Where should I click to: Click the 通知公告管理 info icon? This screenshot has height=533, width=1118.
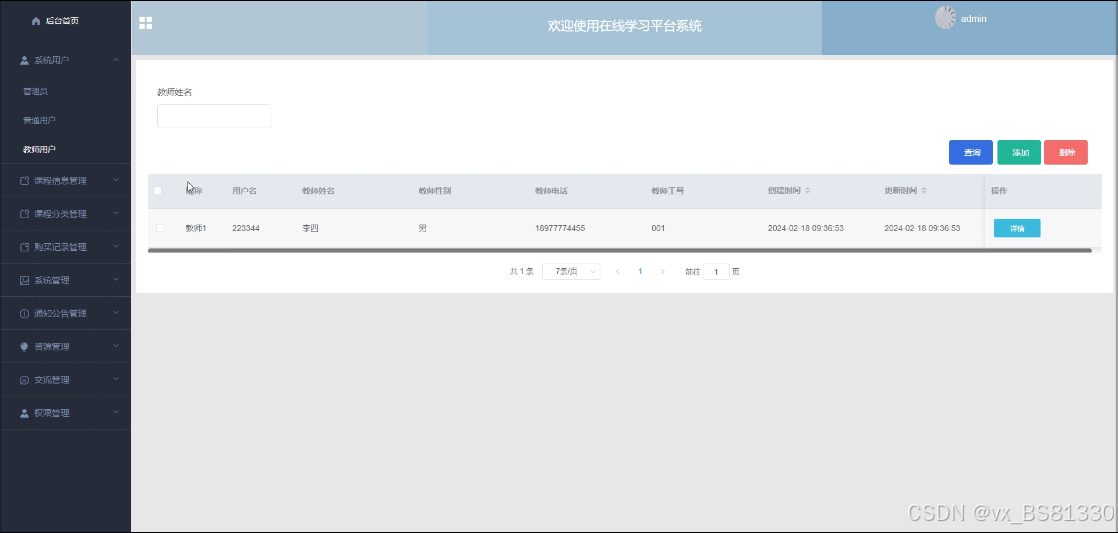tap(25, 314)
